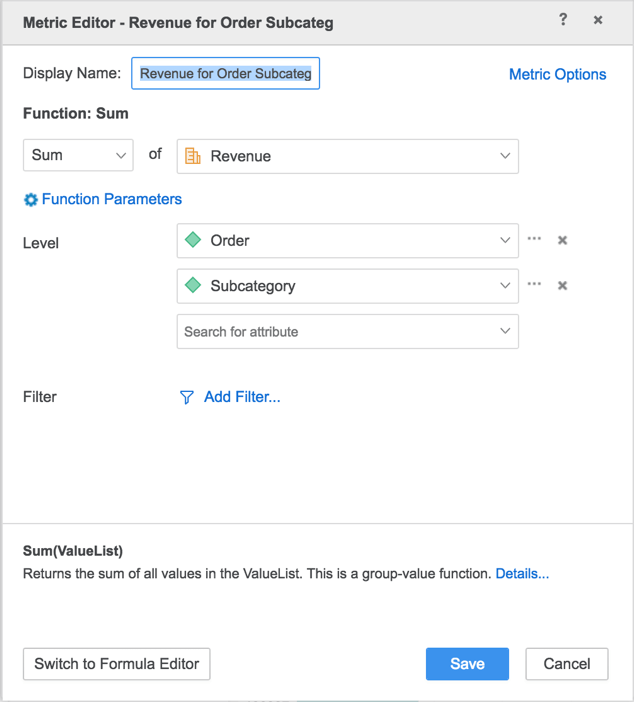
Task: Open Metric Options link
Action: [x=557, y=74]
